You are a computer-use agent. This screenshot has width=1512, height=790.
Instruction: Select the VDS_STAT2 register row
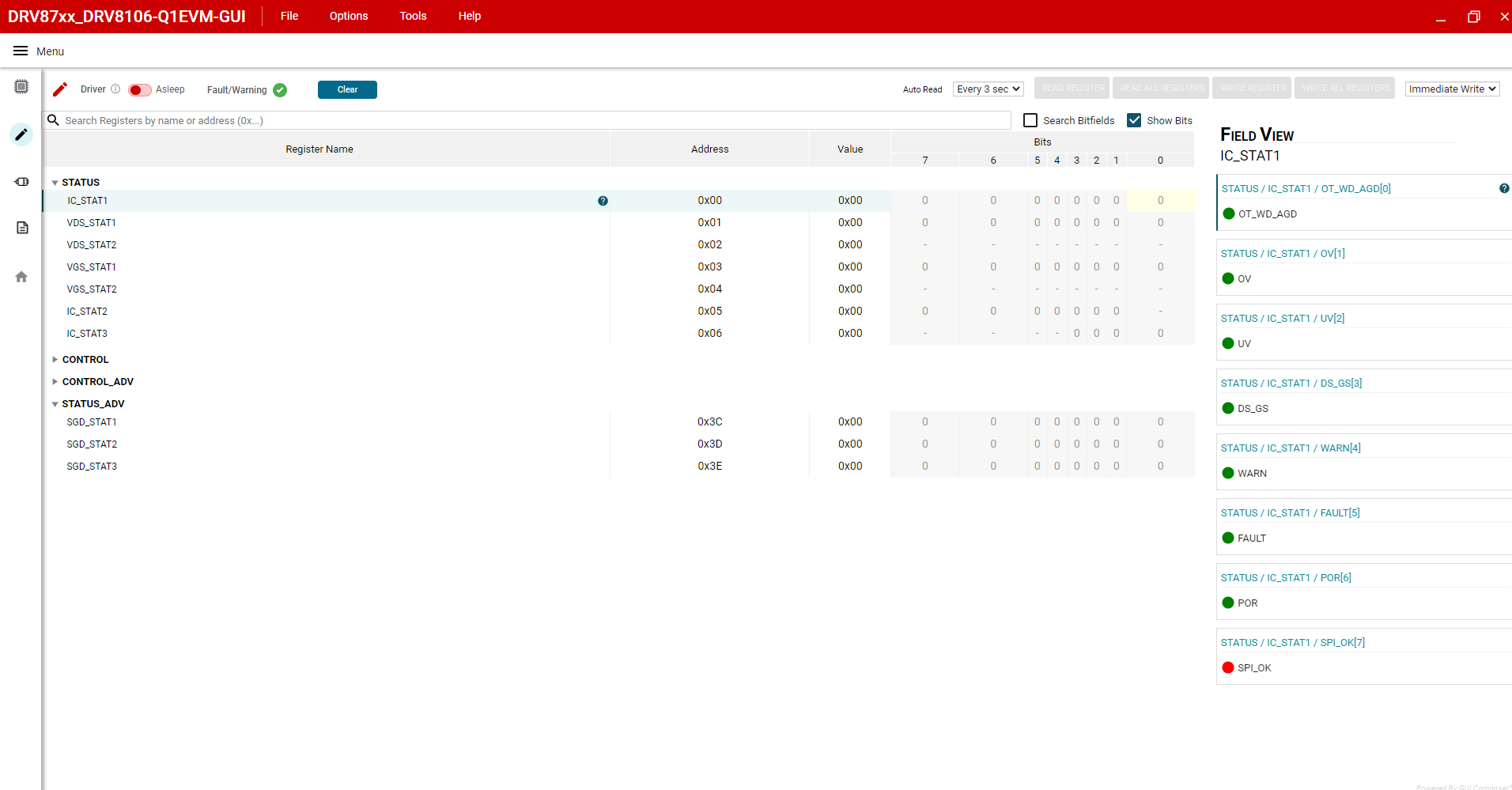[x=618, y=245]
